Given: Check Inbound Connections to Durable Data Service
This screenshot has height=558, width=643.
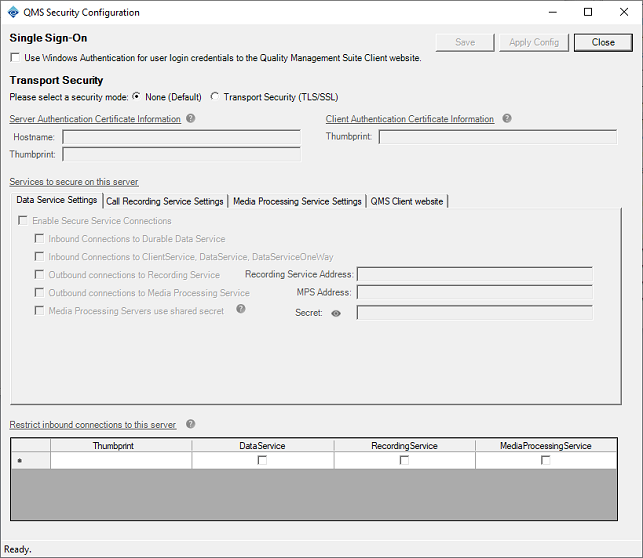Looking at the screenshot, I should point(39,239).
